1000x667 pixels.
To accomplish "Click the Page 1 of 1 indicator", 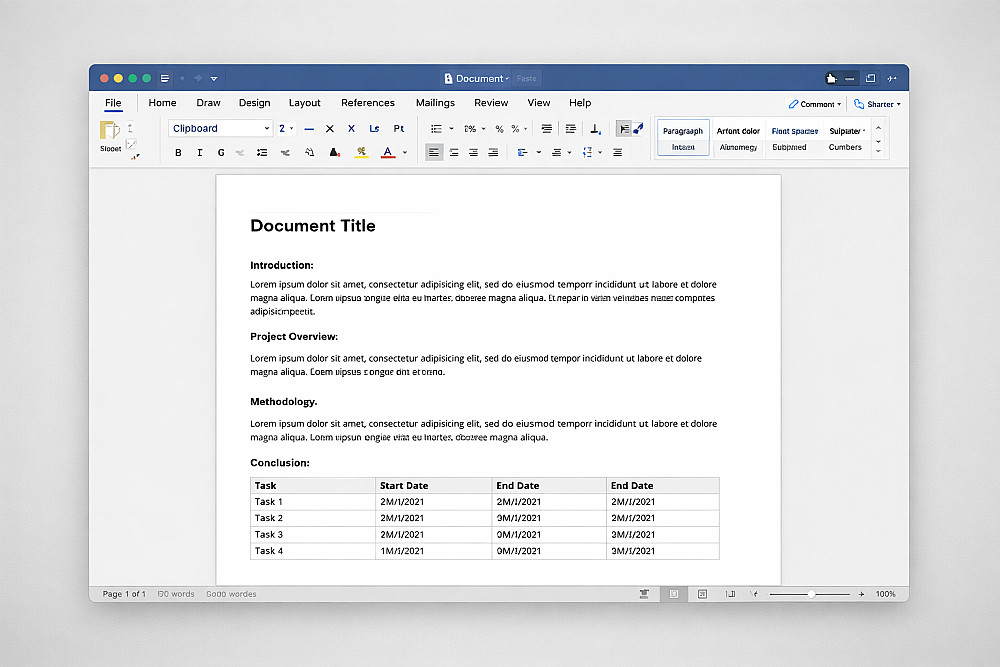I will (124, 594).
